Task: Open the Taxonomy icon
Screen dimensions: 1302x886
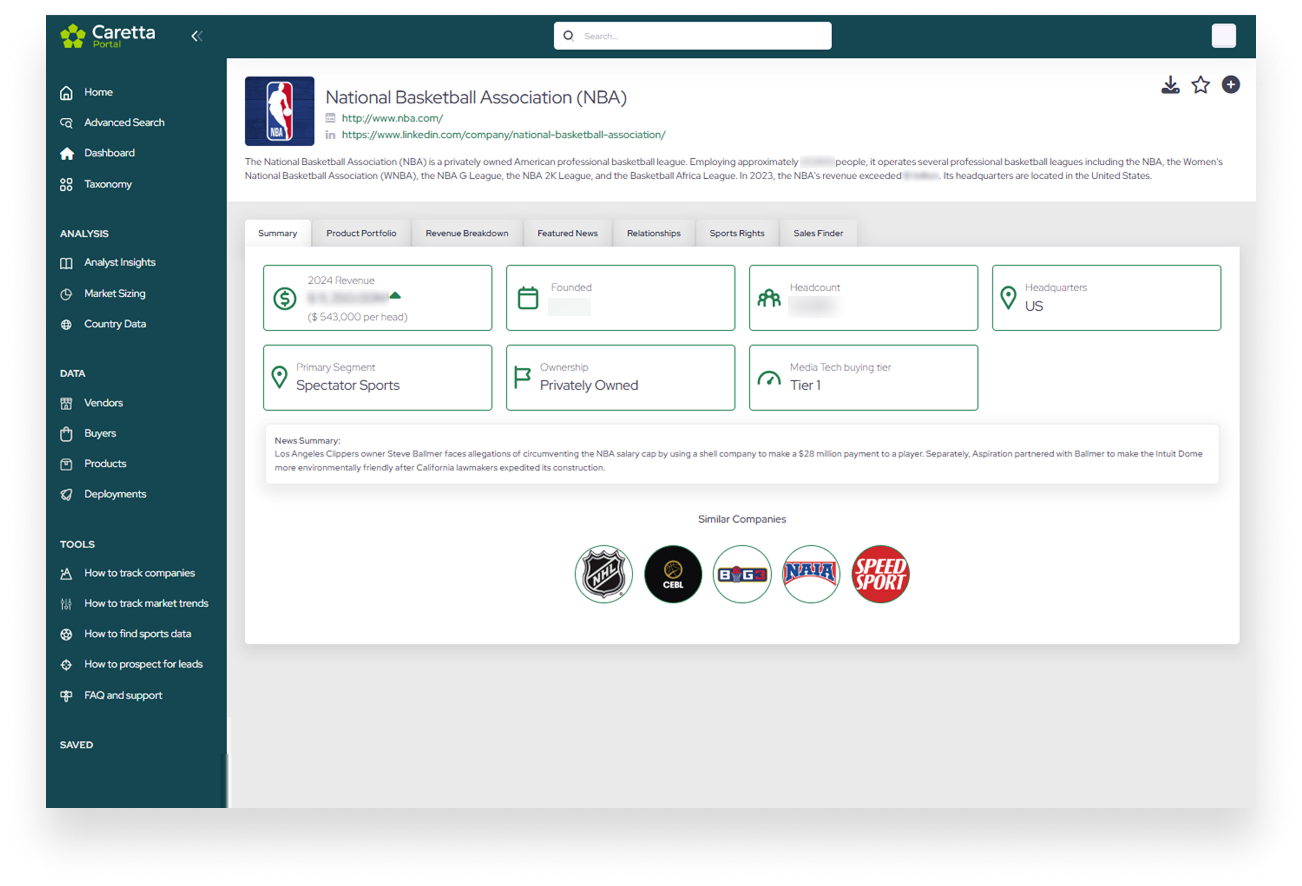Action: [x=66, y=184]
